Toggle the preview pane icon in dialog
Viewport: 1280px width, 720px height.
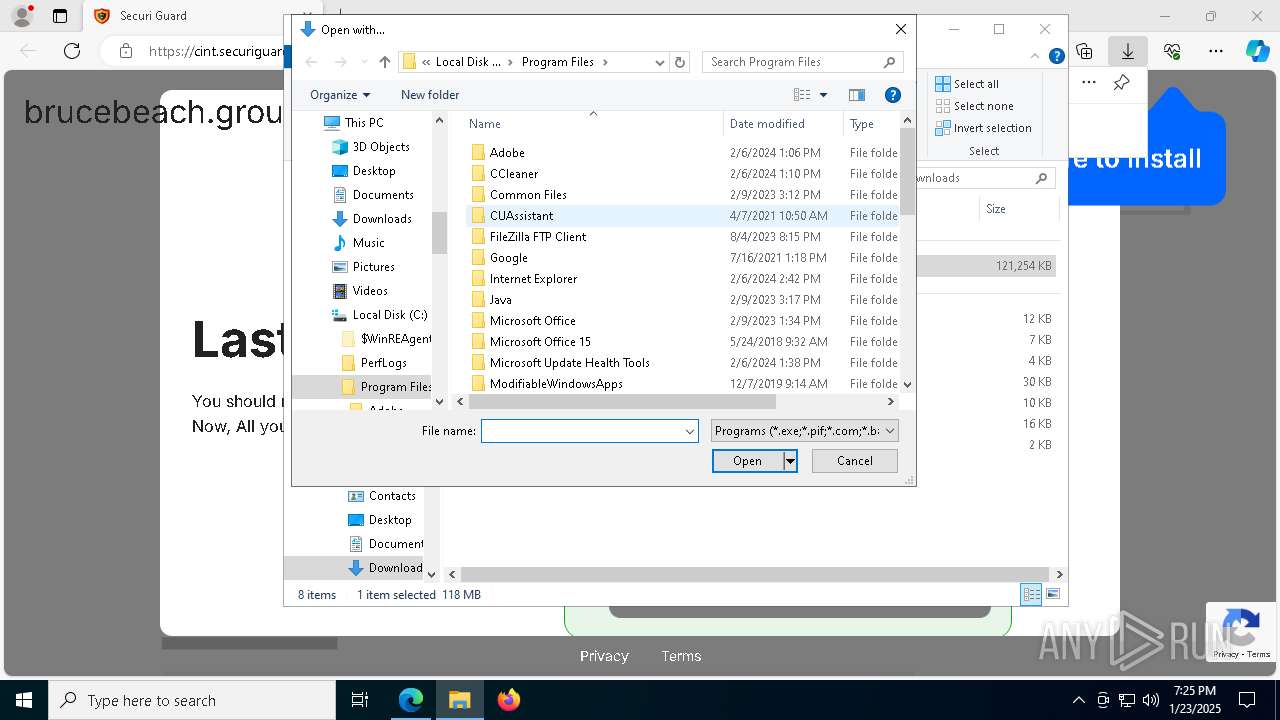[857, 95]
